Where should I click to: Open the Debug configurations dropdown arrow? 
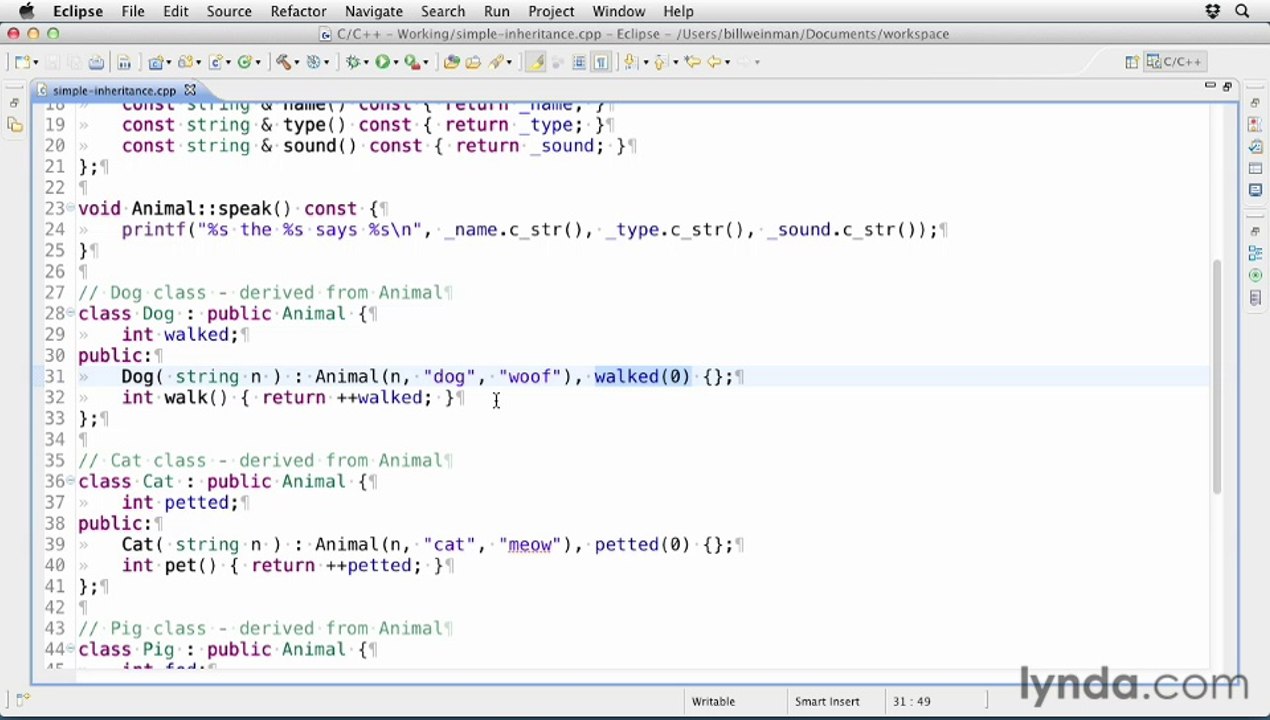pos(367,62)
